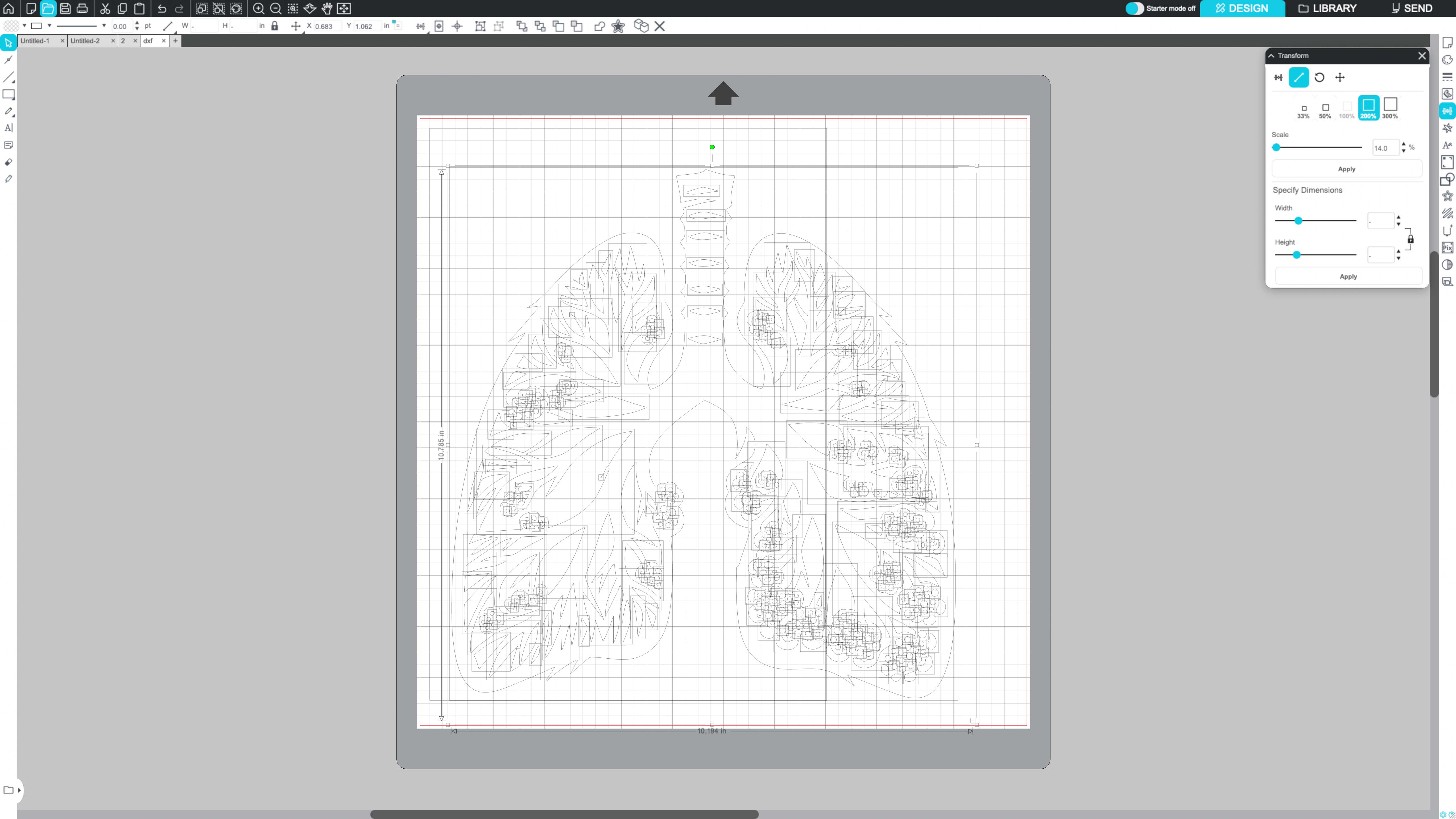Click the Zoom In magnifier icon

pyautogui.click(x=258, y=9)
